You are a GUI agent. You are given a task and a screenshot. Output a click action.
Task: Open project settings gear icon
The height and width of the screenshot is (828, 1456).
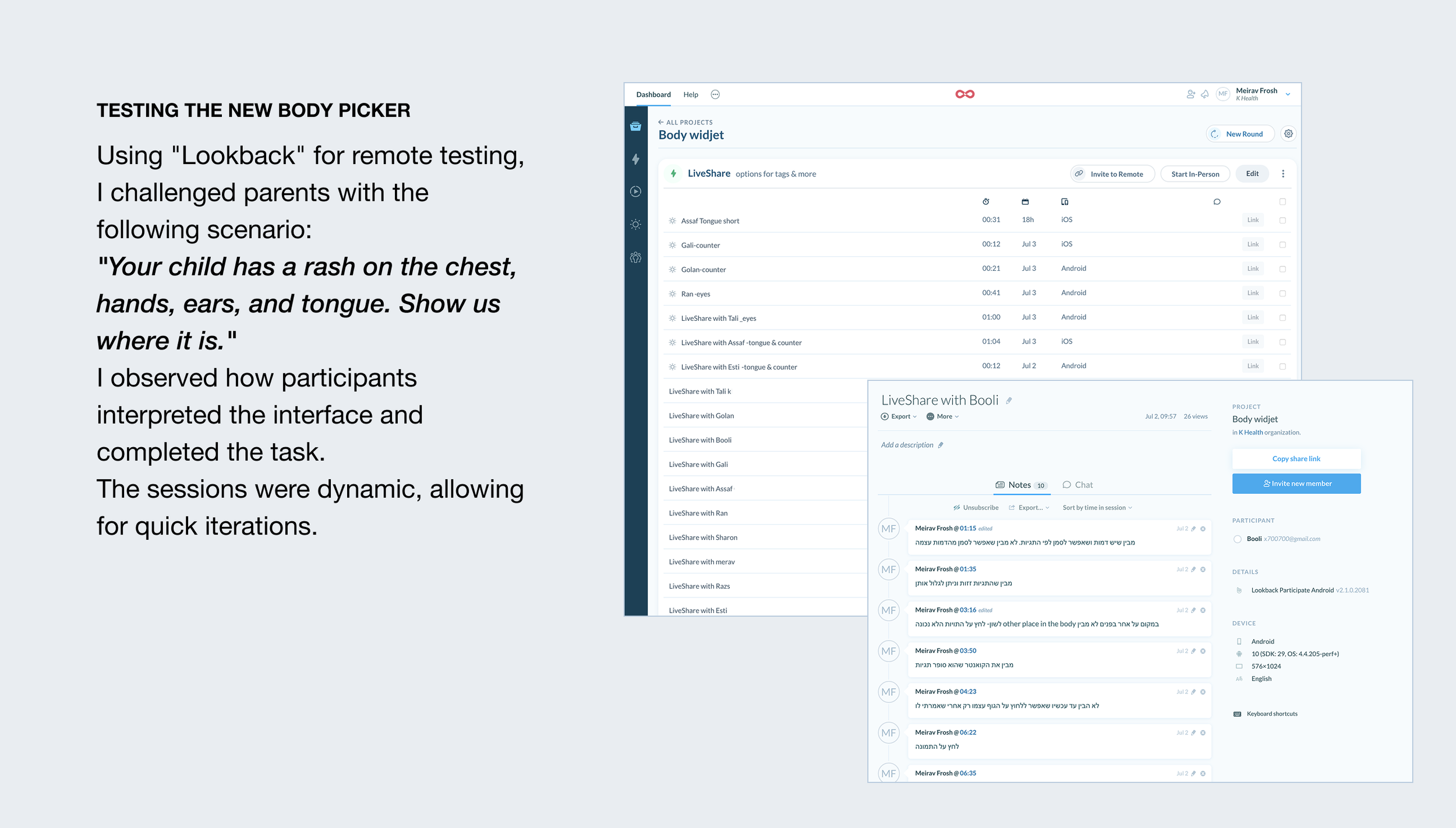click(x=1288, y=134)
